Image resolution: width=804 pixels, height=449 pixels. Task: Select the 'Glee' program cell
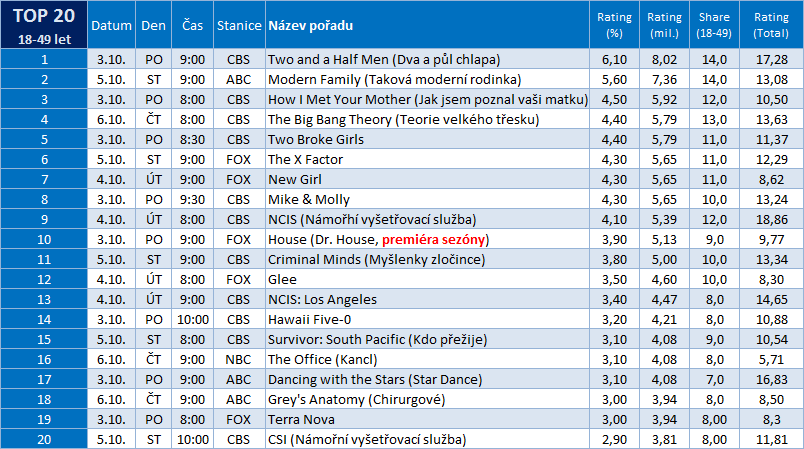280,280
